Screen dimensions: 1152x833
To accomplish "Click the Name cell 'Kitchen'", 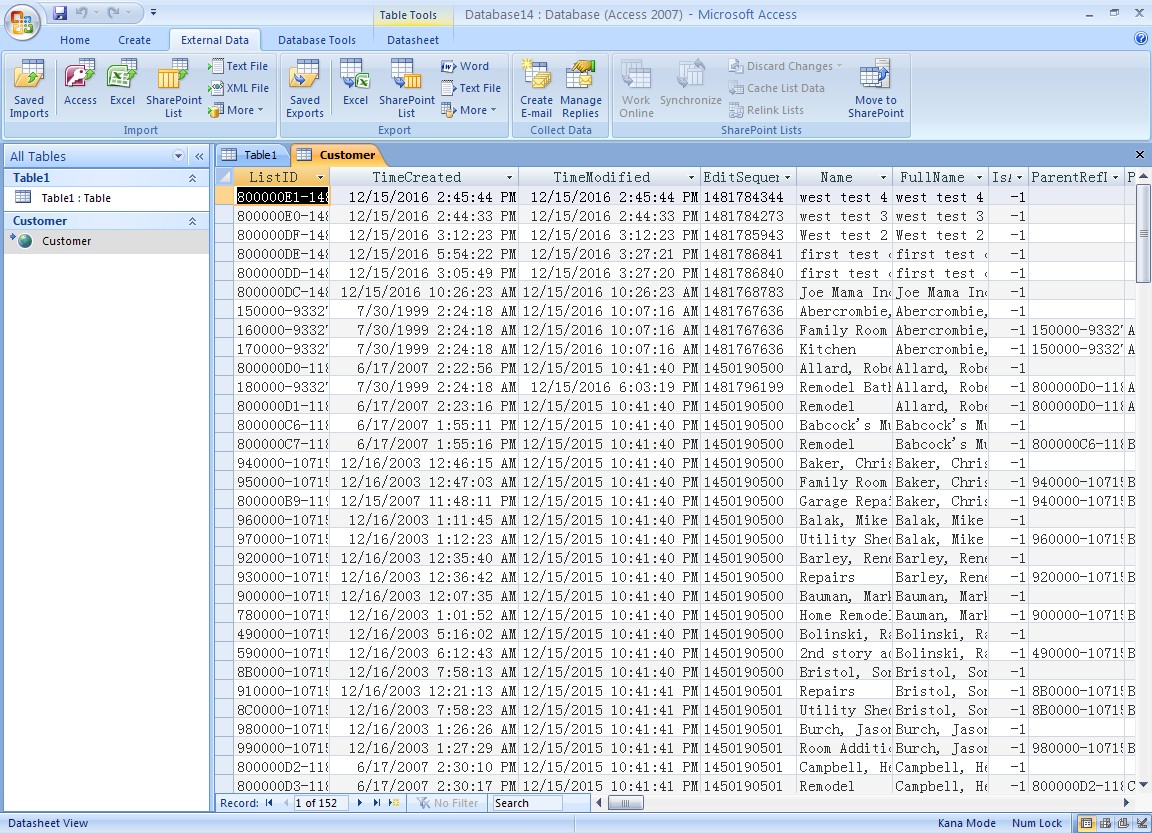I will click(843, 350).
